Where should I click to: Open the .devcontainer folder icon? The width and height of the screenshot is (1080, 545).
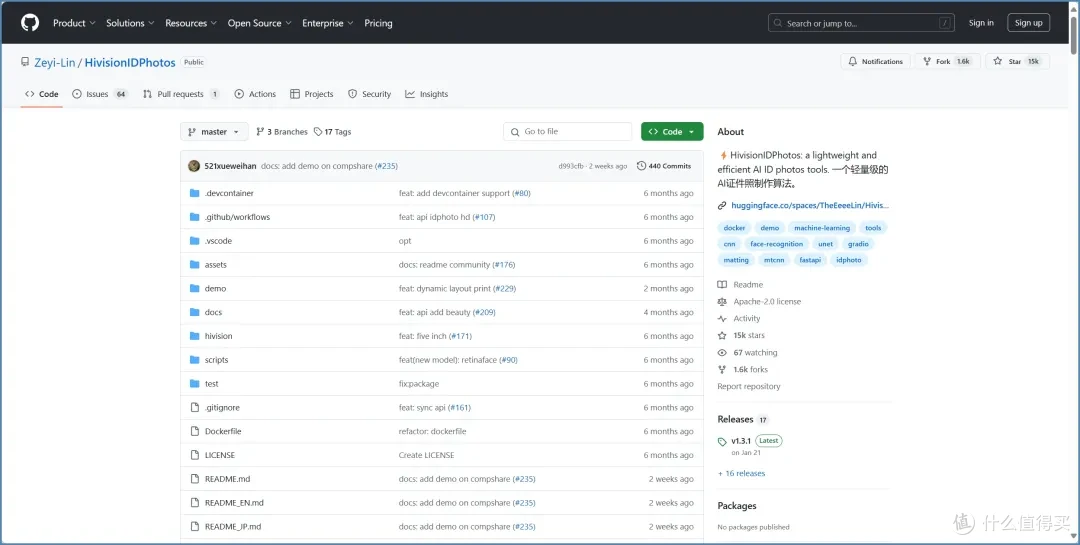point(194,194)
